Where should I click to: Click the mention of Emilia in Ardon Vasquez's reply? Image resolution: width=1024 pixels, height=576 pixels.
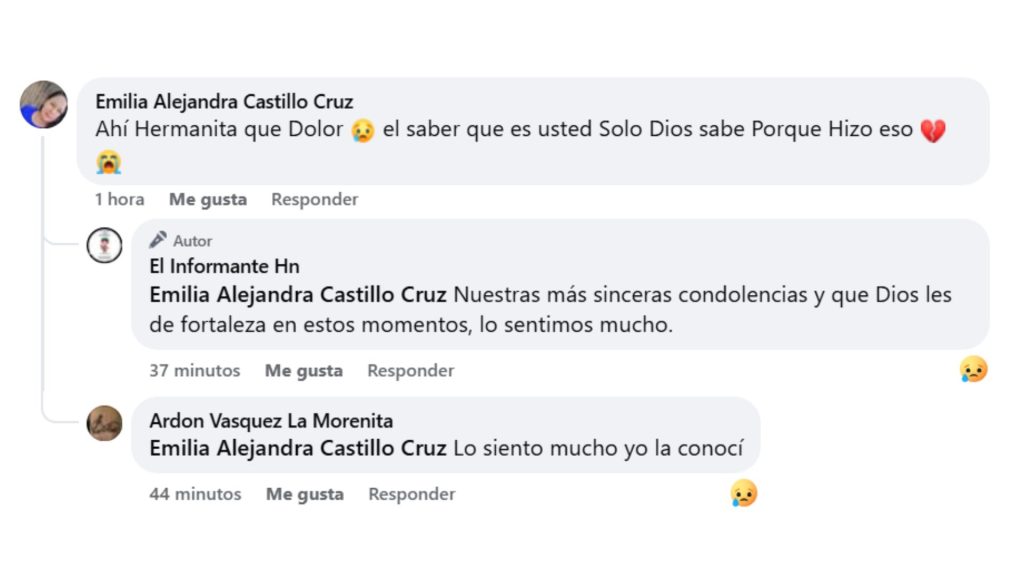[296, 448]
